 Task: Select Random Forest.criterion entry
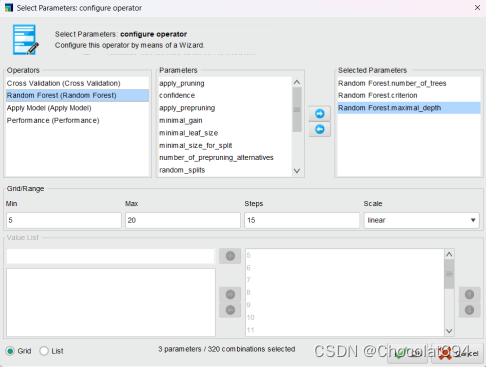click(409, 95)
